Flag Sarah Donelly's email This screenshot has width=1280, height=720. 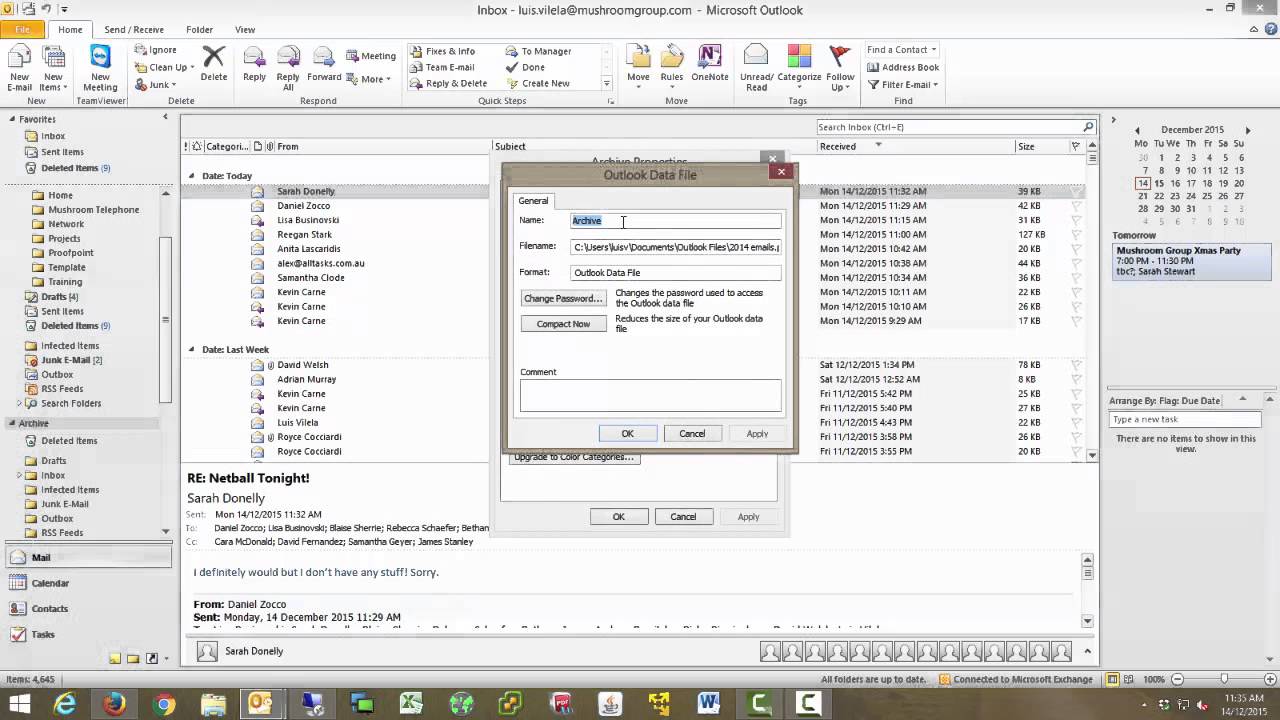coord(1076,191)
